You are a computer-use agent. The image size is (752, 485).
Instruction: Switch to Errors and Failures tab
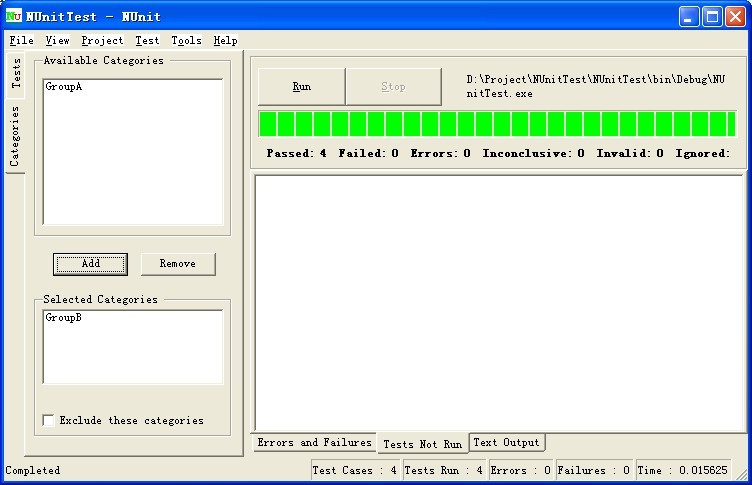click(x=314, y=442)
